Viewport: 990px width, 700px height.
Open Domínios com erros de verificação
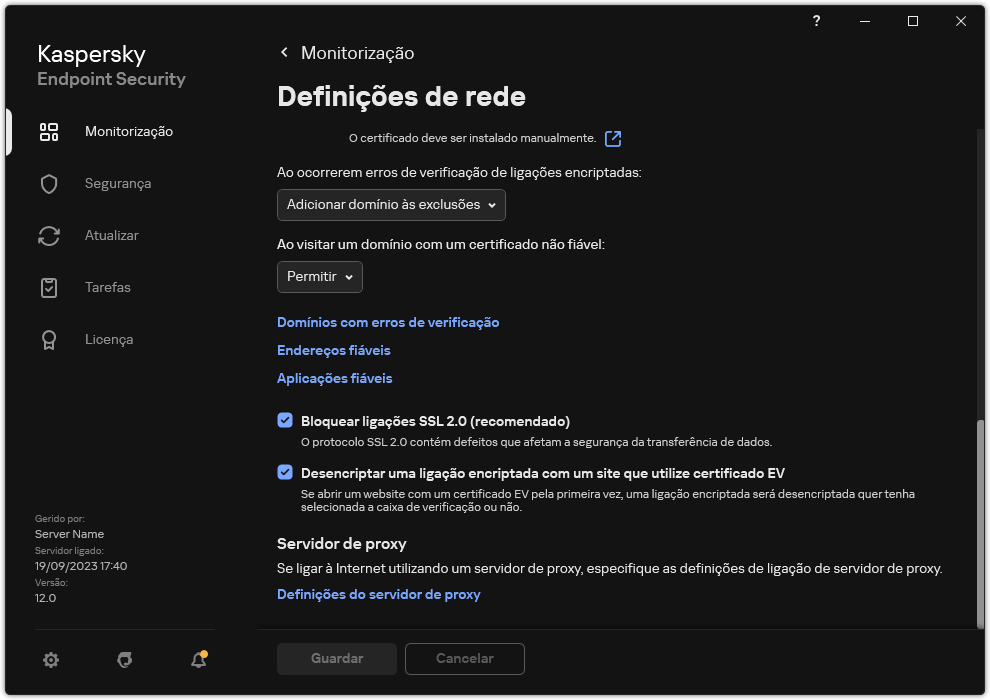(388, 322)
